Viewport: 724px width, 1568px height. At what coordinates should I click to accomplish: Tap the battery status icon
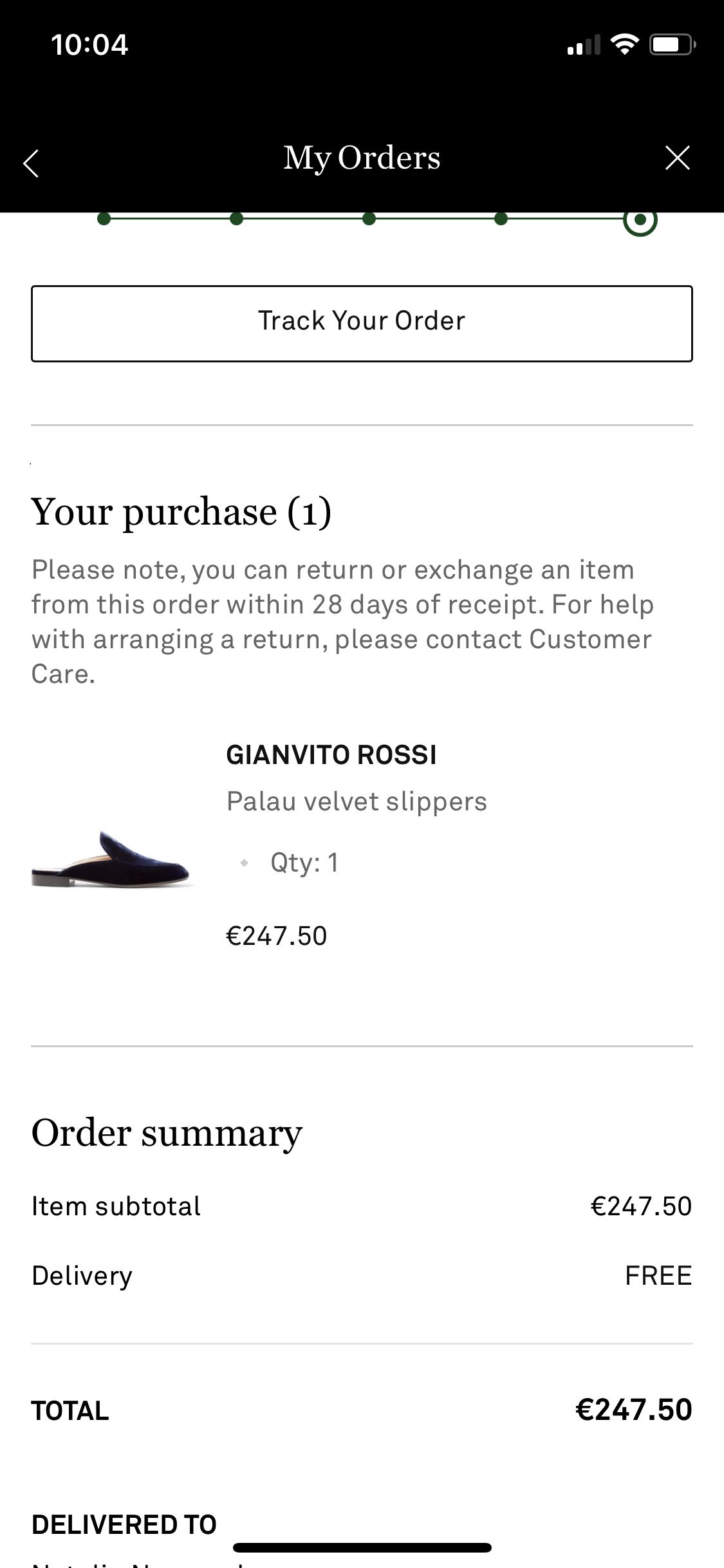[672, 44]
